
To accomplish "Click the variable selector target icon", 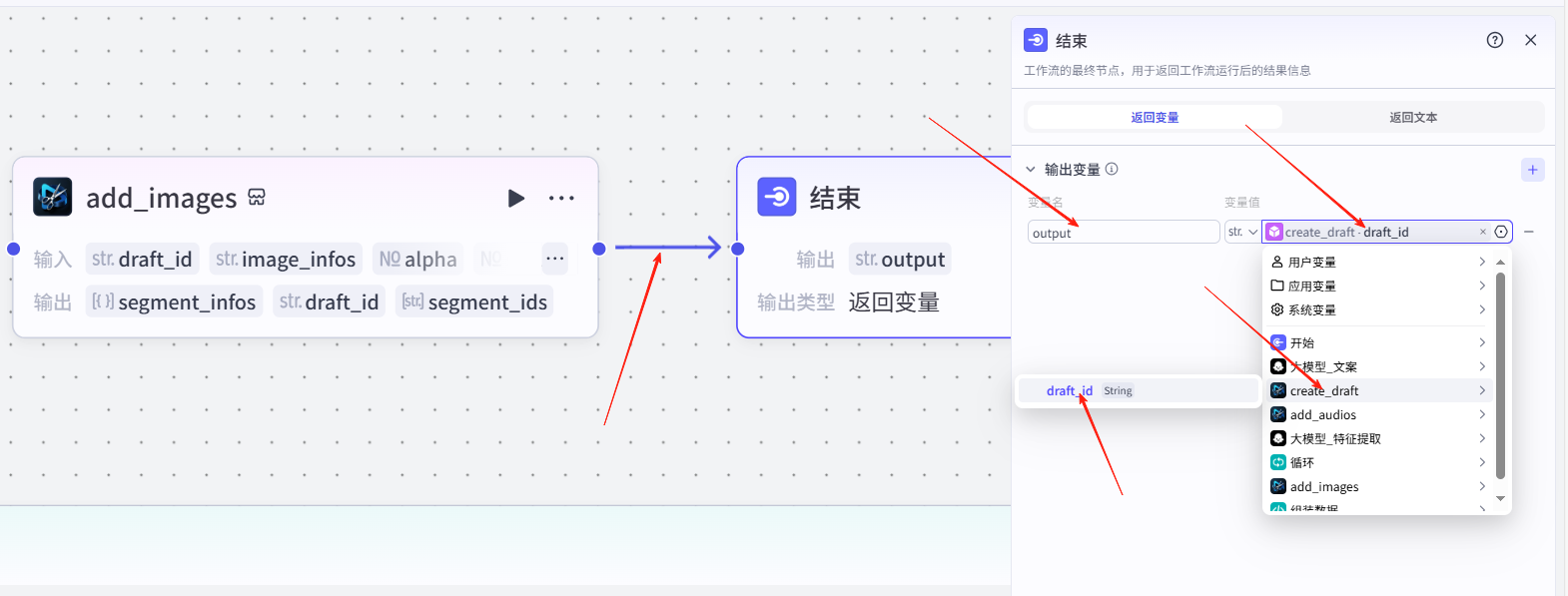I will (1501, 232).
